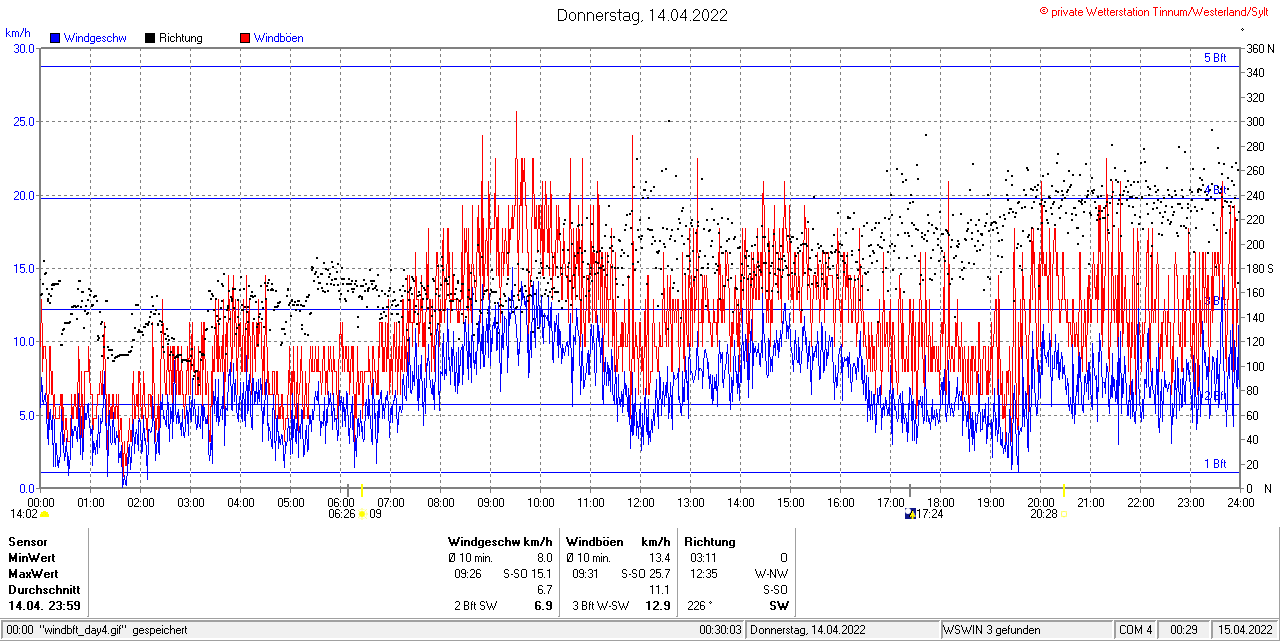Click the Windböen km/h table column header
Viewport: 1280px width, 641px height.
tap(618, 542)
